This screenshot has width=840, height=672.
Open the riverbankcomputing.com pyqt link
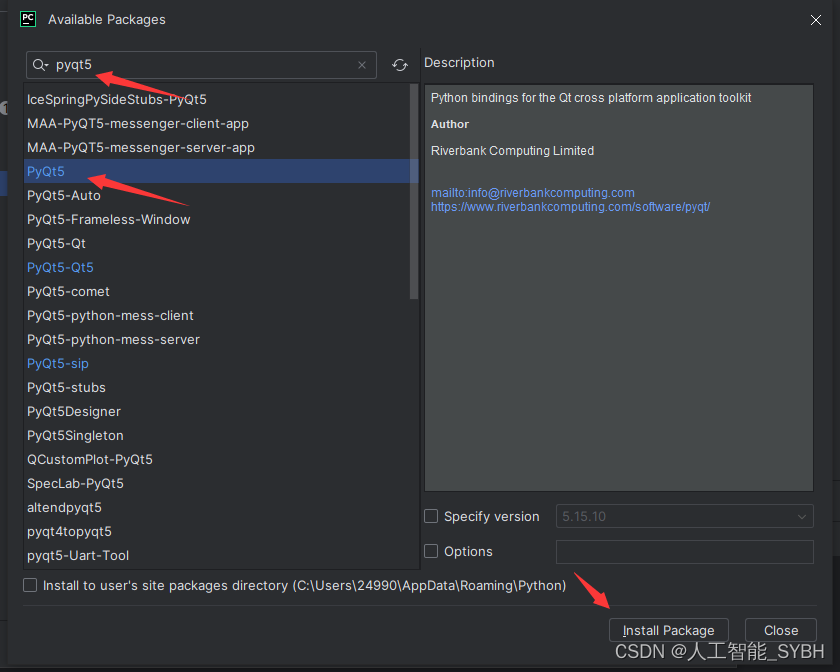[571, 207]
